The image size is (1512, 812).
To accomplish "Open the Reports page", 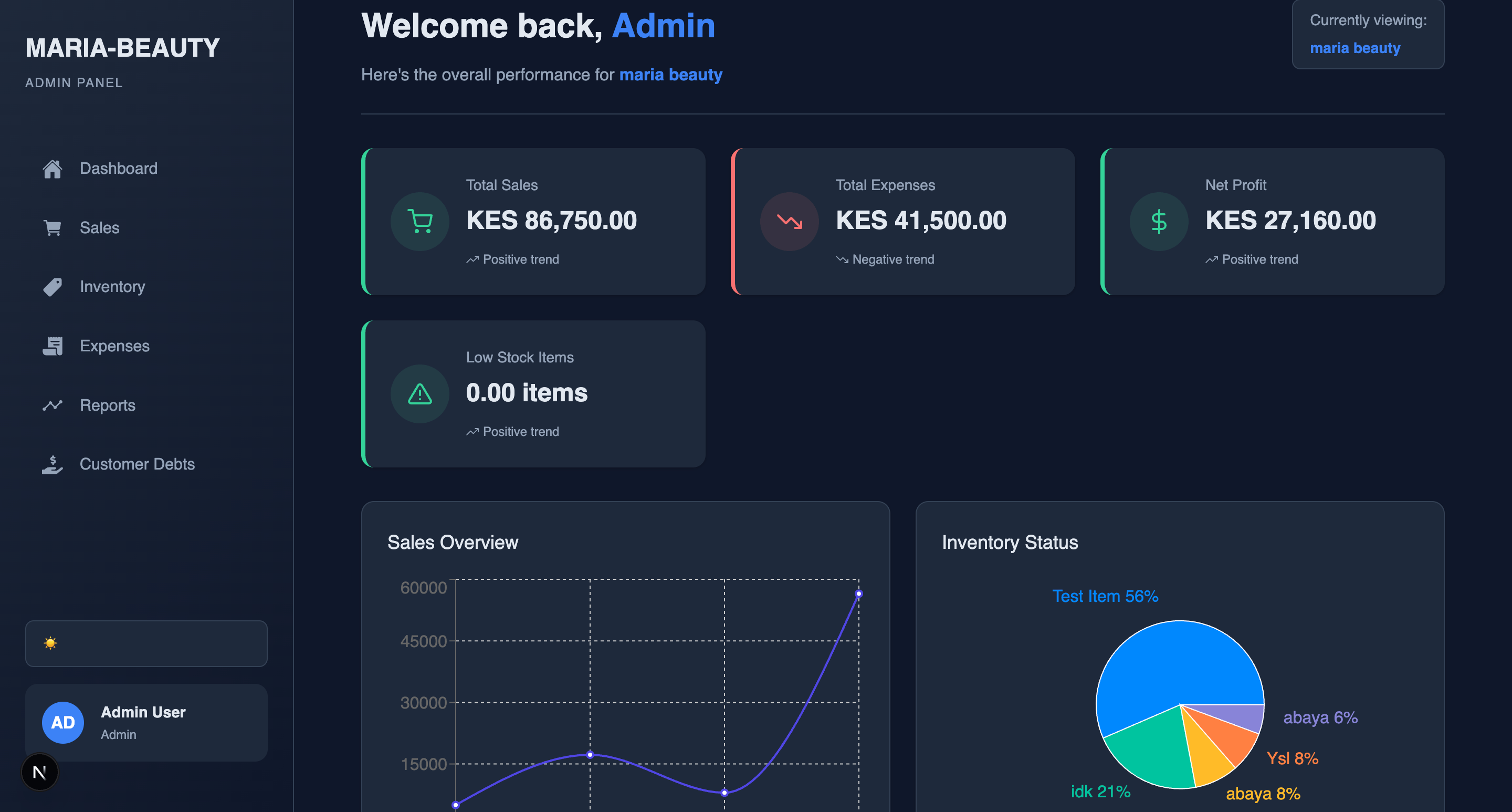I will pos(146,405).
